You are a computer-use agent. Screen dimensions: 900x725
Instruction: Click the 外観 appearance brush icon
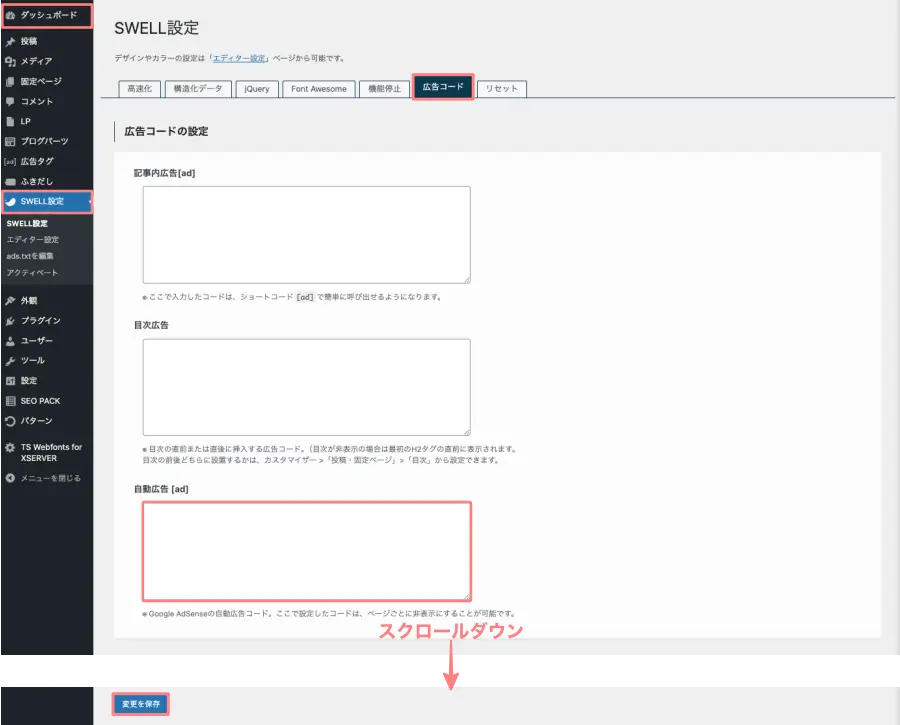click(12, 299)
